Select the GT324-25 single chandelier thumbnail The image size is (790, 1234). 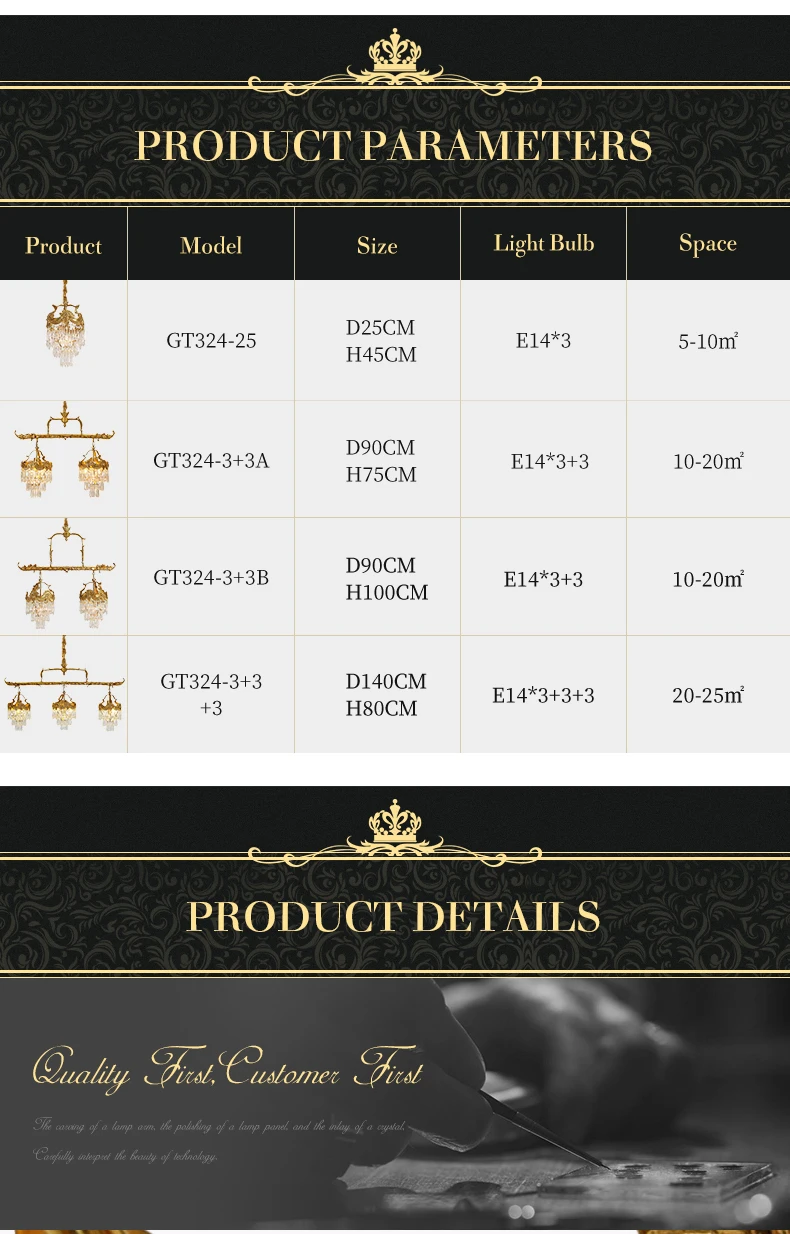tap(65, 324)
